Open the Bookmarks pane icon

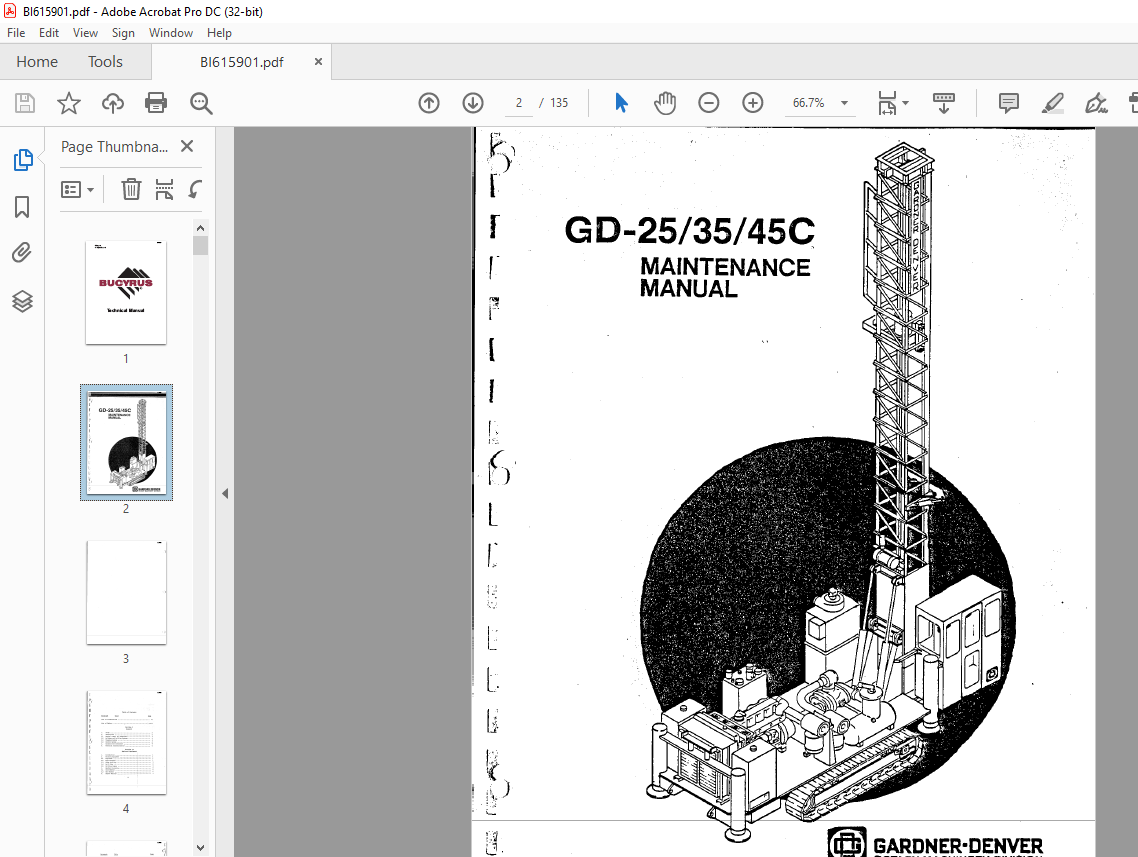pos(22,207)
